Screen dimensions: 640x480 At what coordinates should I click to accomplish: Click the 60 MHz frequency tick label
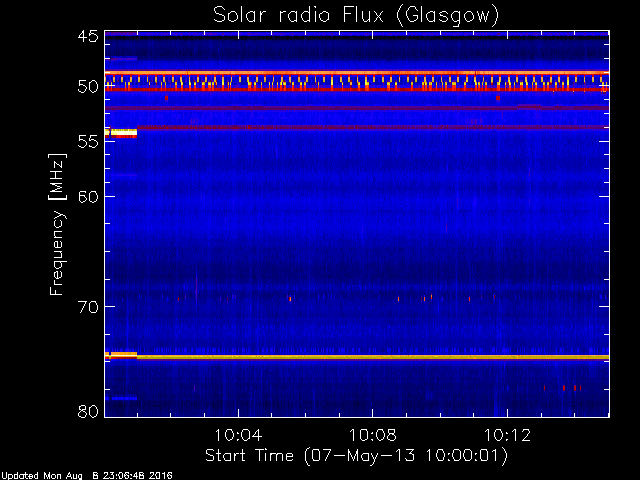pyautogui.click(x=88, y=196)
